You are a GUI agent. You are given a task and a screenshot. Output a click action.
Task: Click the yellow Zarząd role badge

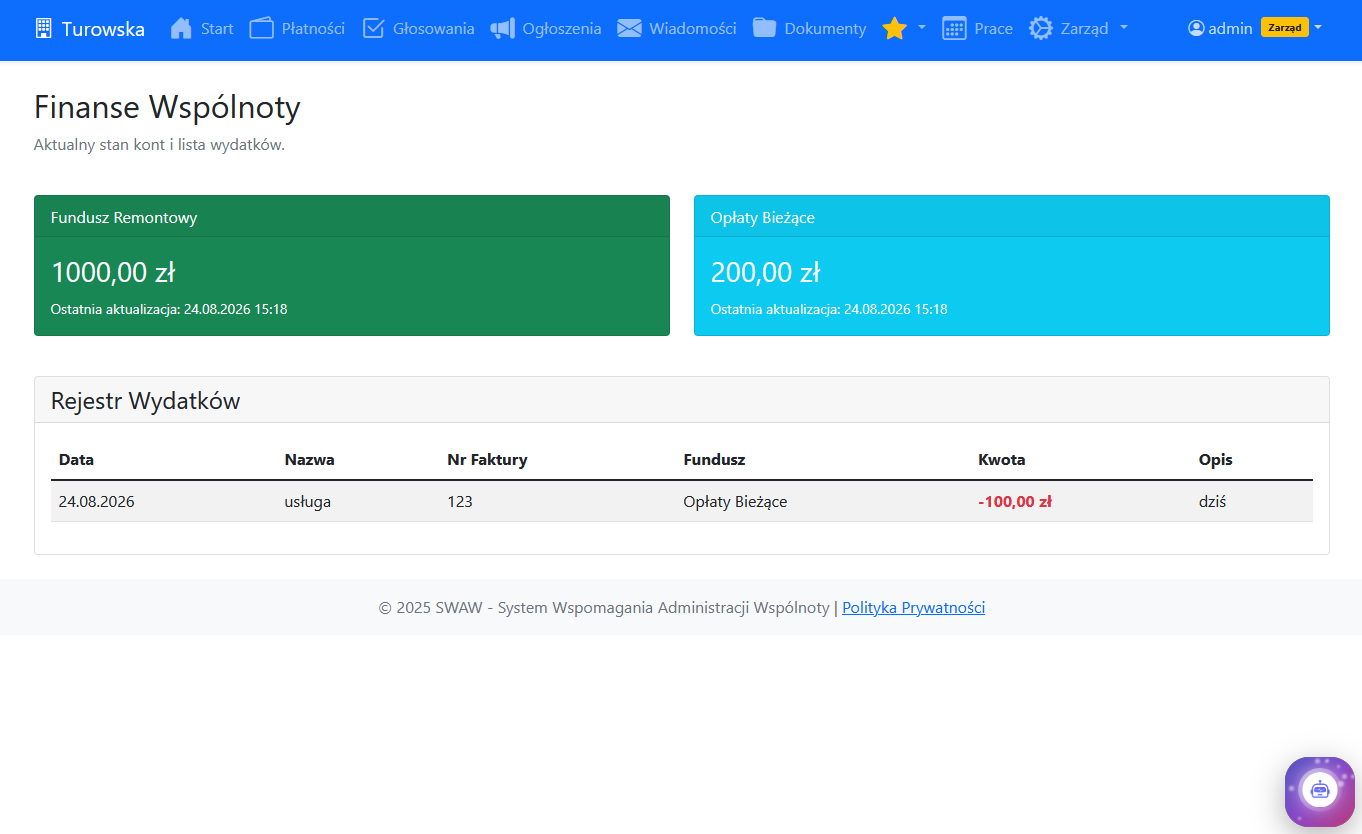click(1284, 27)
